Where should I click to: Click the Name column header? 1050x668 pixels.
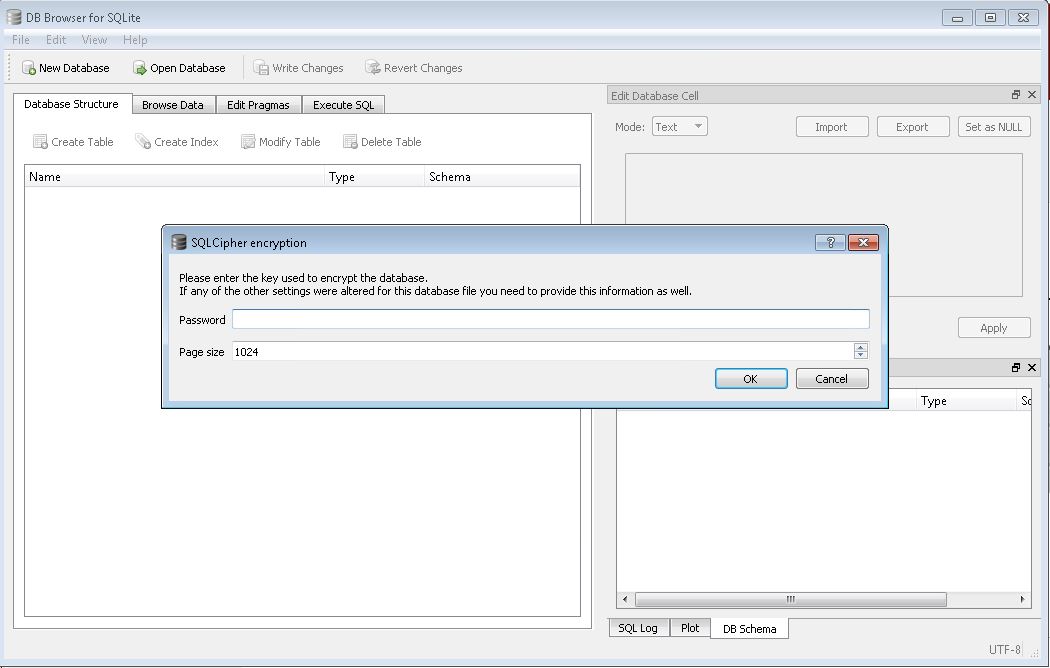point(175,177)
